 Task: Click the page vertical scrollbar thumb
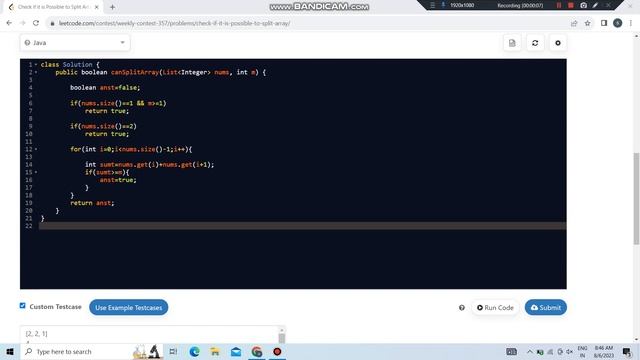(x=636, y=198)
